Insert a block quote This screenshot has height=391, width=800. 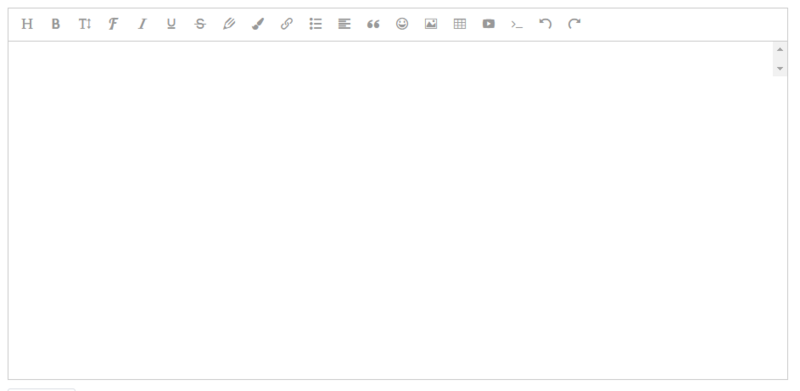373,24
